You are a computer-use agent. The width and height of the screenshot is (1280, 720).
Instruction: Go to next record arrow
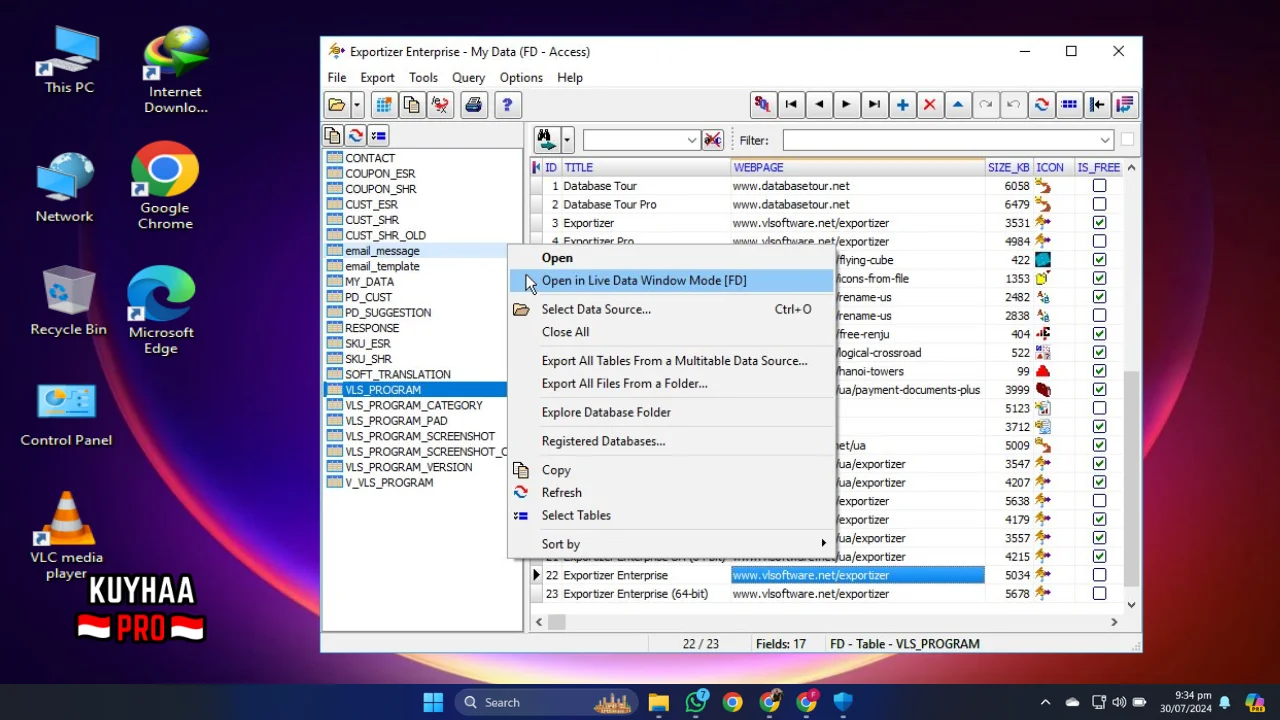tap(847, 105)
